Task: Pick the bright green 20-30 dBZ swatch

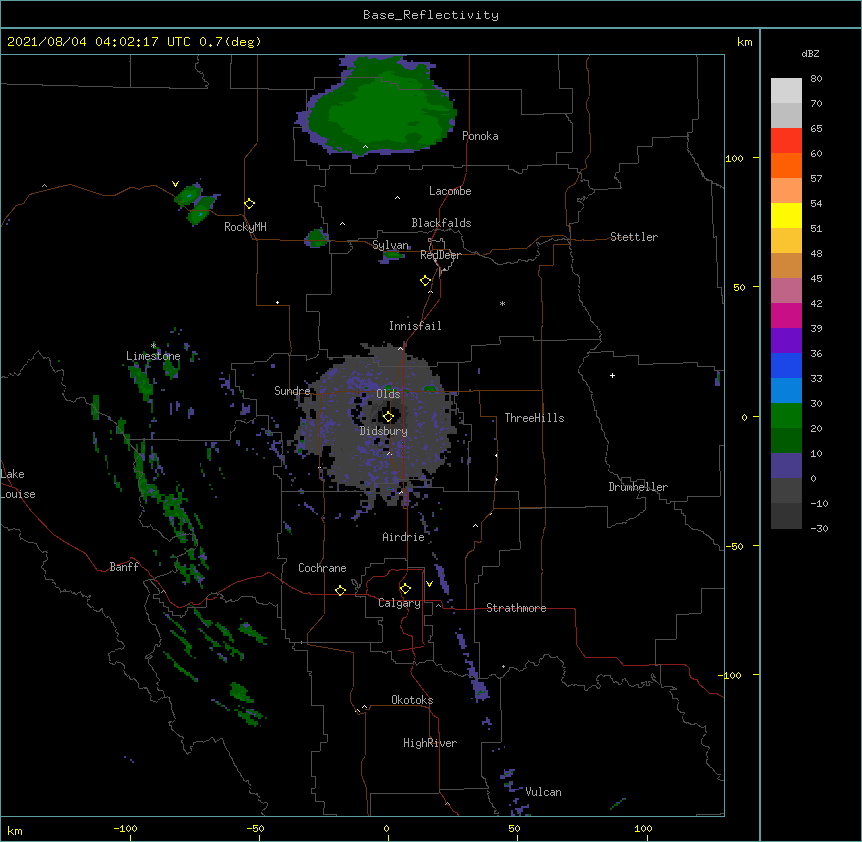Action: [x=786, y=416]
